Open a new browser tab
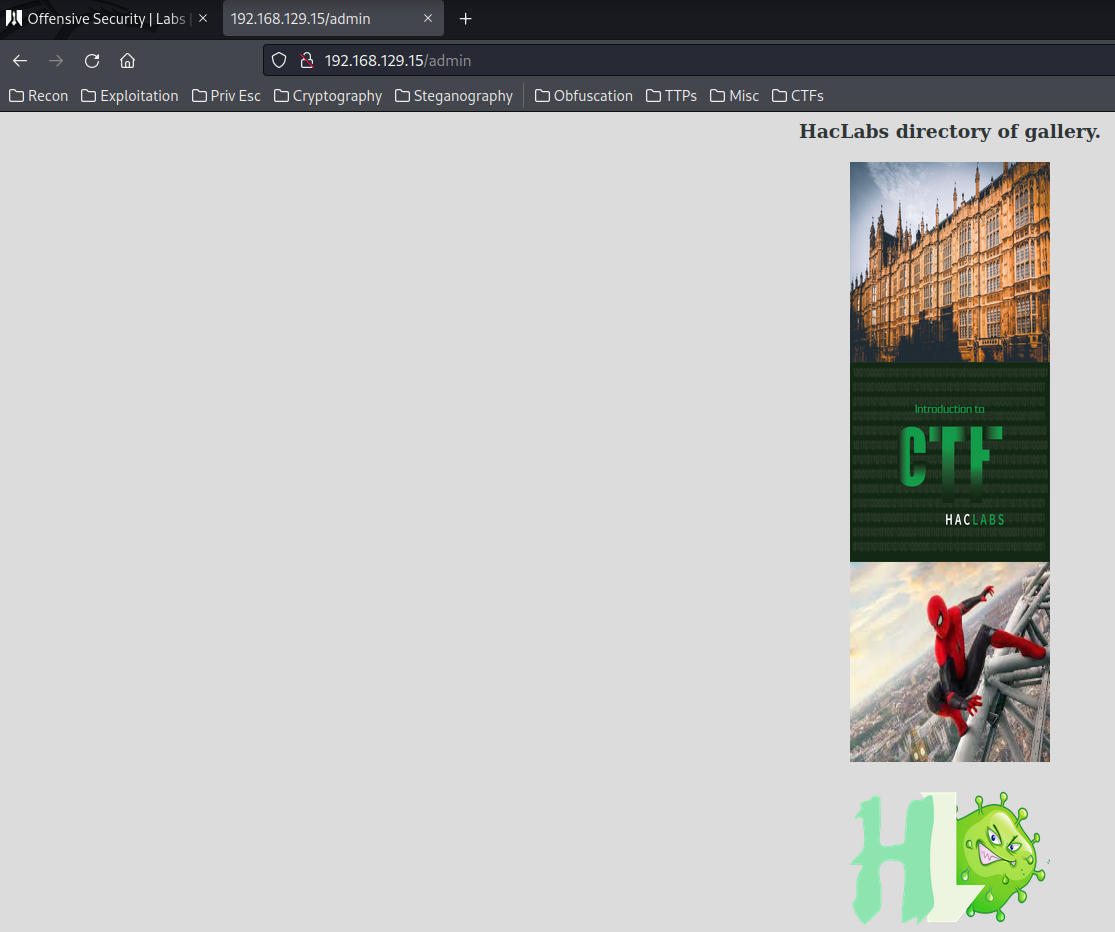This screenshot has width=1115, height=932. (465, 18)
